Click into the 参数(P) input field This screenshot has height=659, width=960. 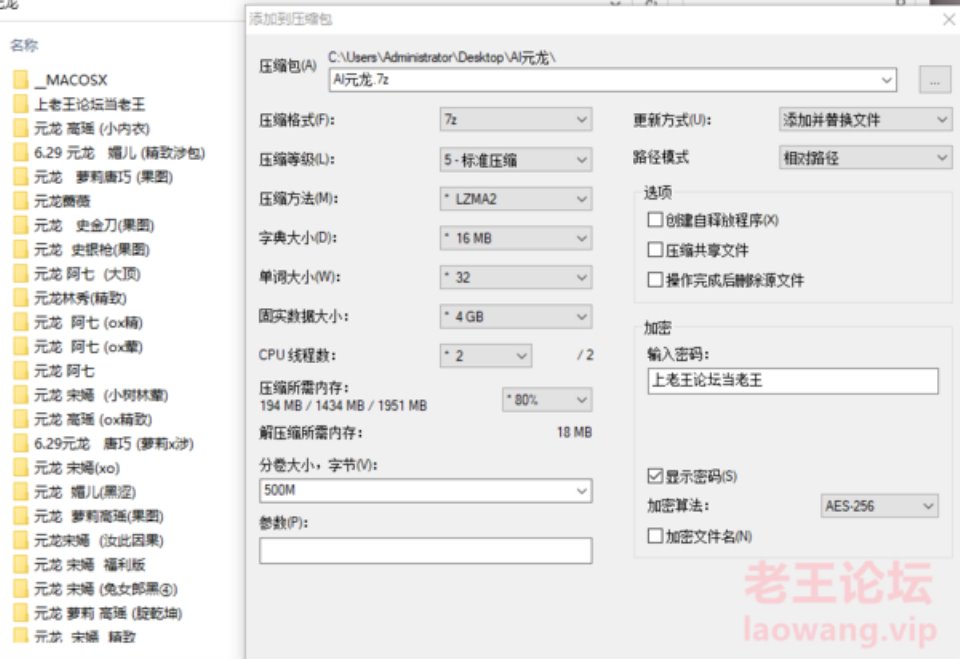(426, 551)
